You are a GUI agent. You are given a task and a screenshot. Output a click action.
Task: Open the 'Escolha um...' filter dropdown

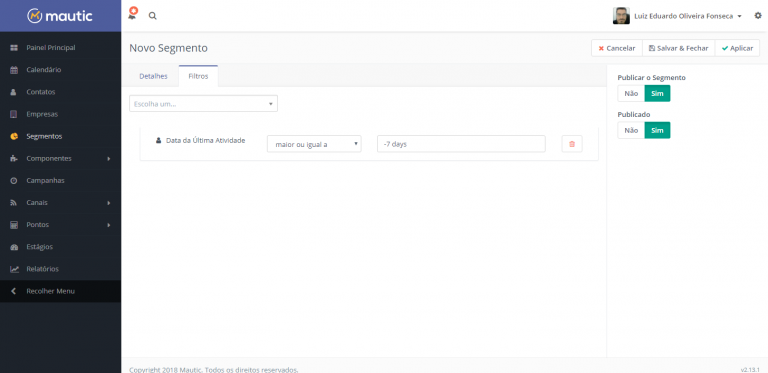[203, 104]
